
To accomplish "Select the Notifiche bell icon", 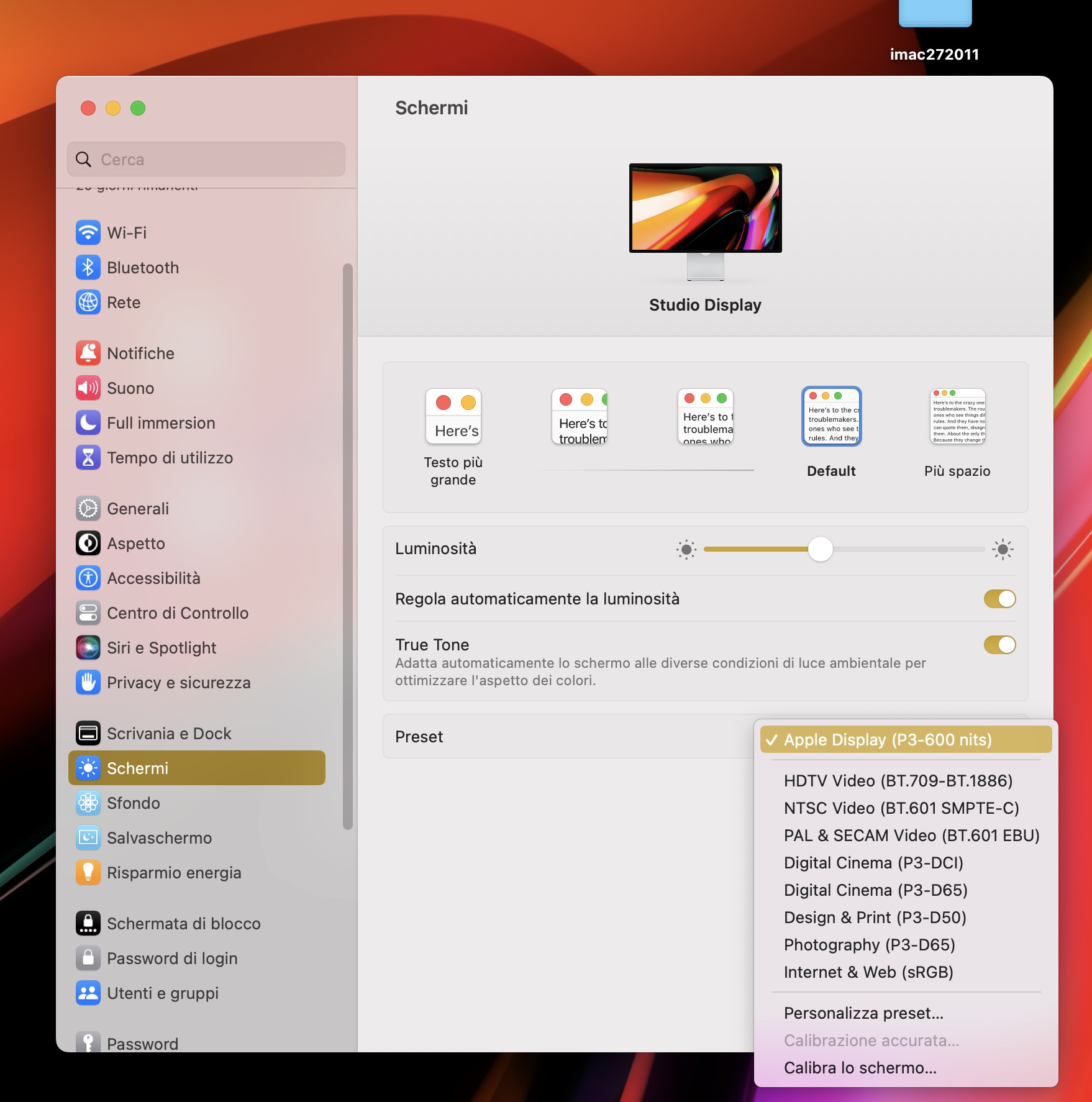I will [88, 353].
